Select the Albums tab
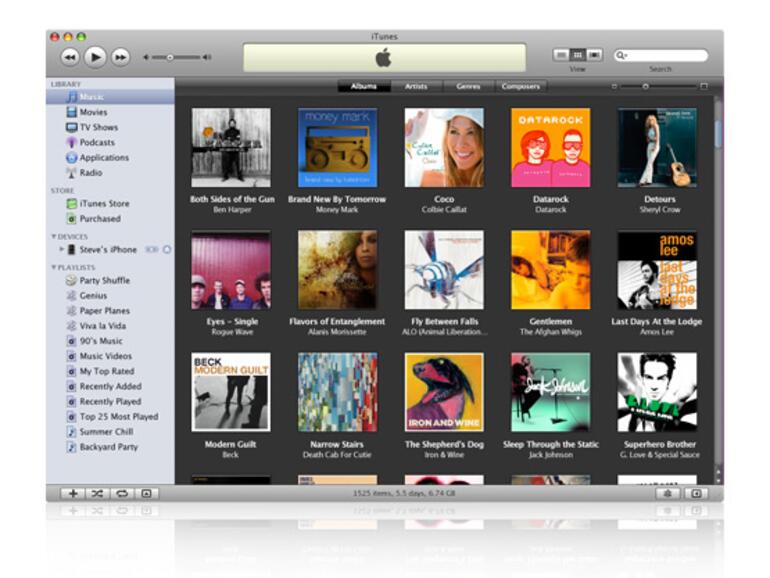Screen dimensions: 770x578 pos(364,86)
